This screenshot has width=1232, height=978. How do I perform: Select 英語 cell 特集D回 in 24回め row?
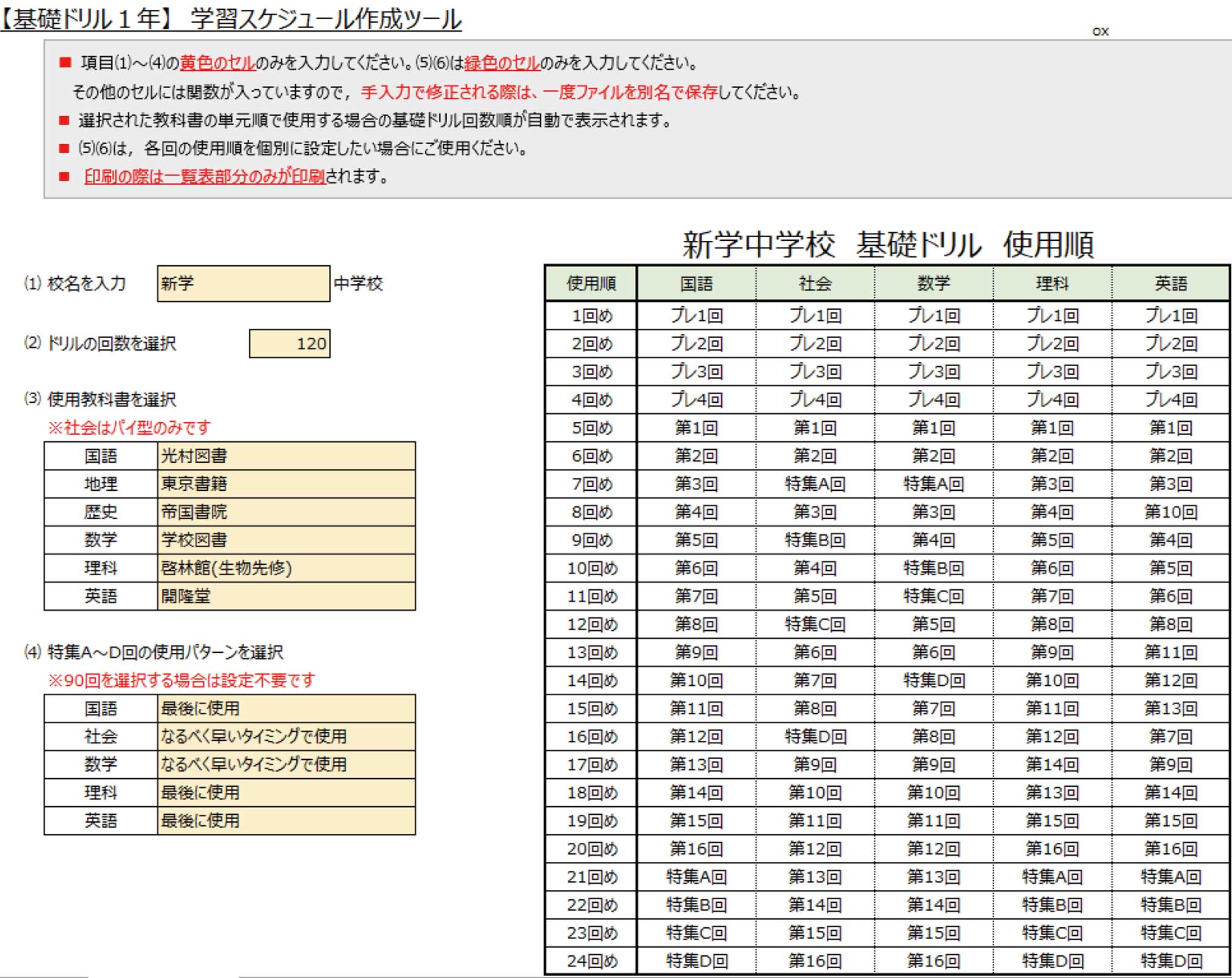pos(1170,961)
